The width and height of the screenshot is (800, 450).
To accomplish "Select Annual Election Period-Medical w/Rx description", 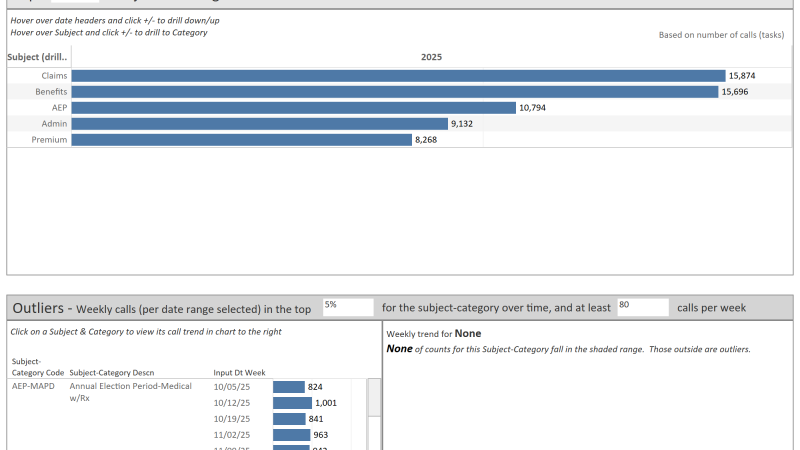I will coord(131,392).
